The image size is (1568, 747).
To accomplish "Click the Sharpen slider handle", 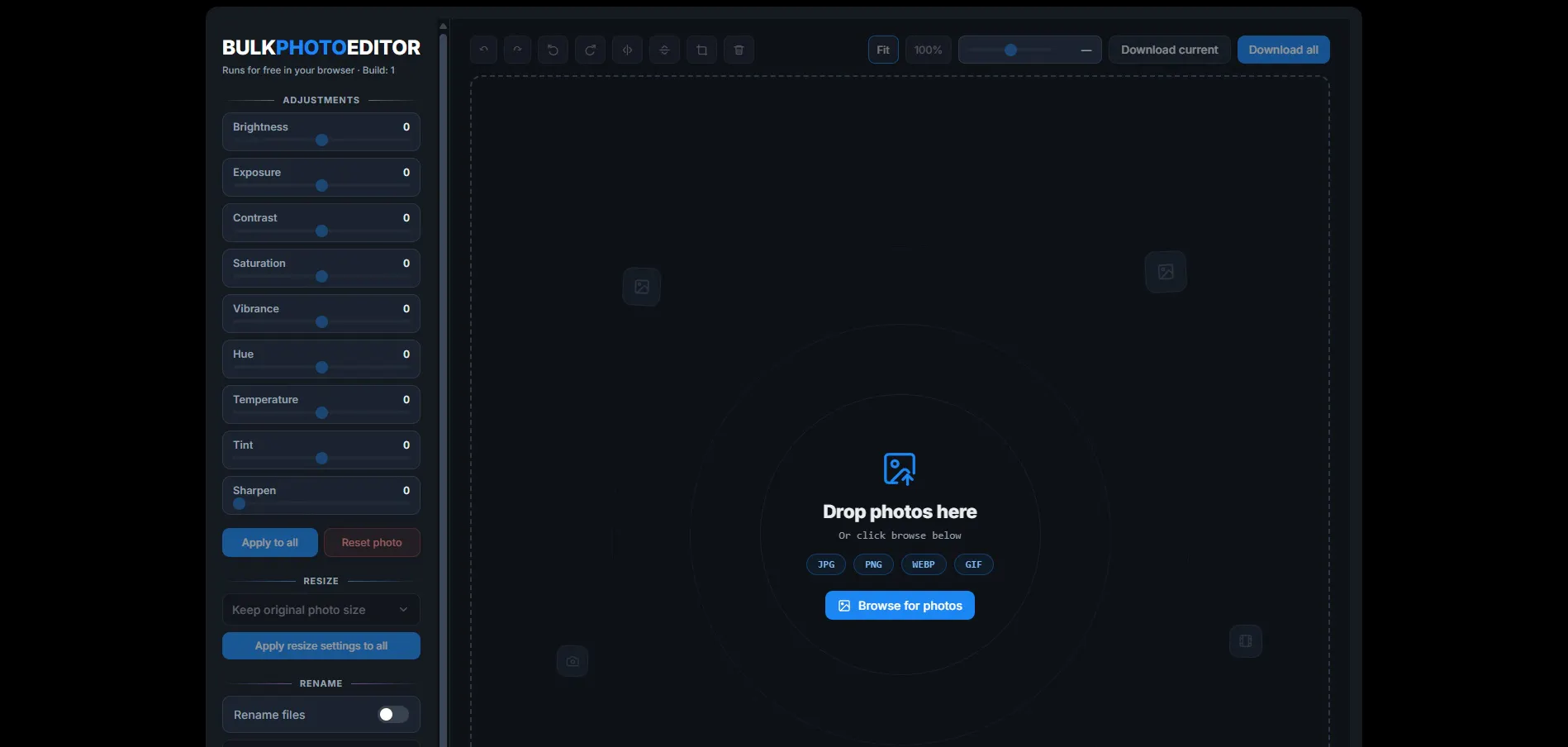I will (x=240, y=504).
